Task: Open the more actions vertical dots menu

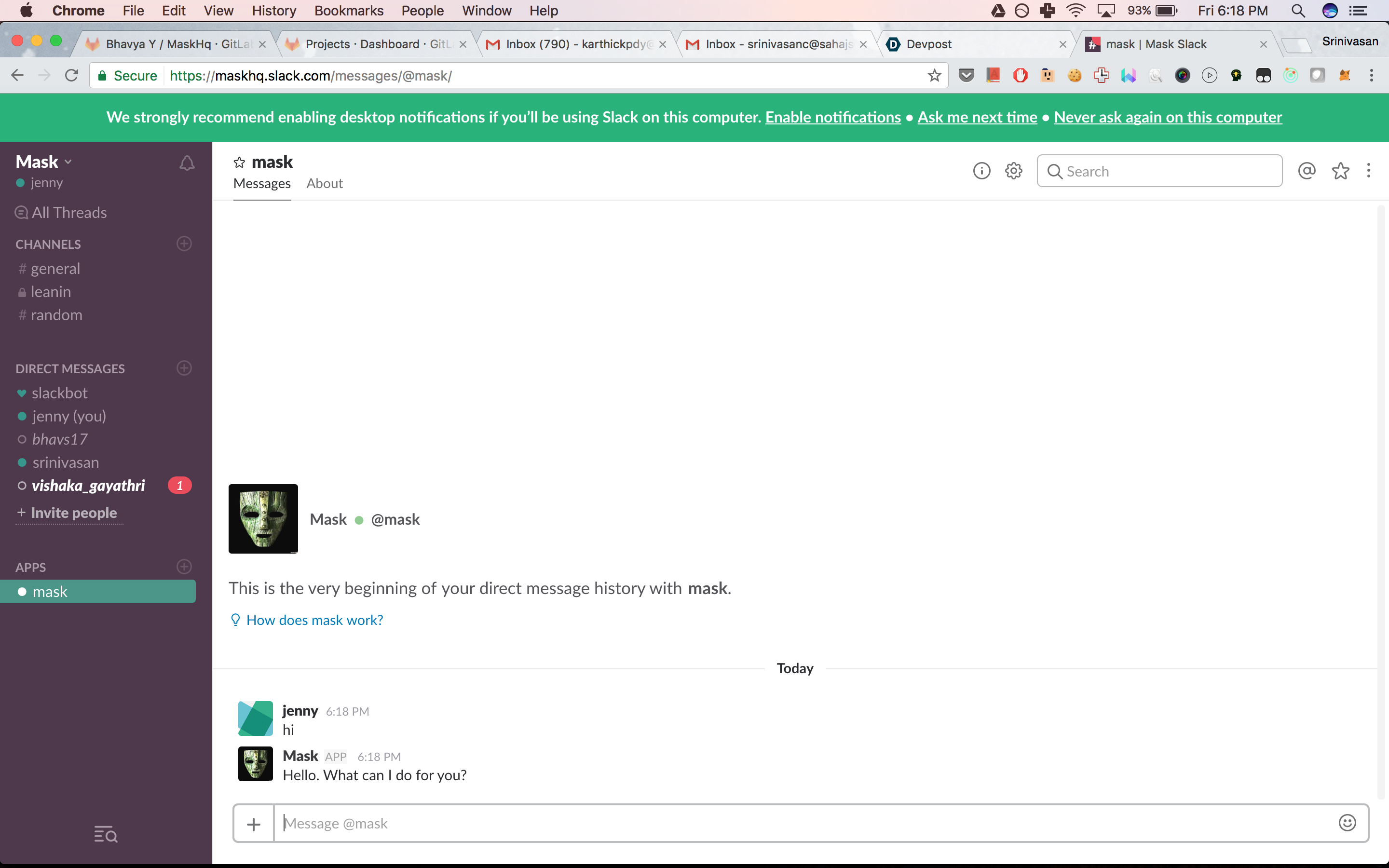Action: (x=1369, y=171)
